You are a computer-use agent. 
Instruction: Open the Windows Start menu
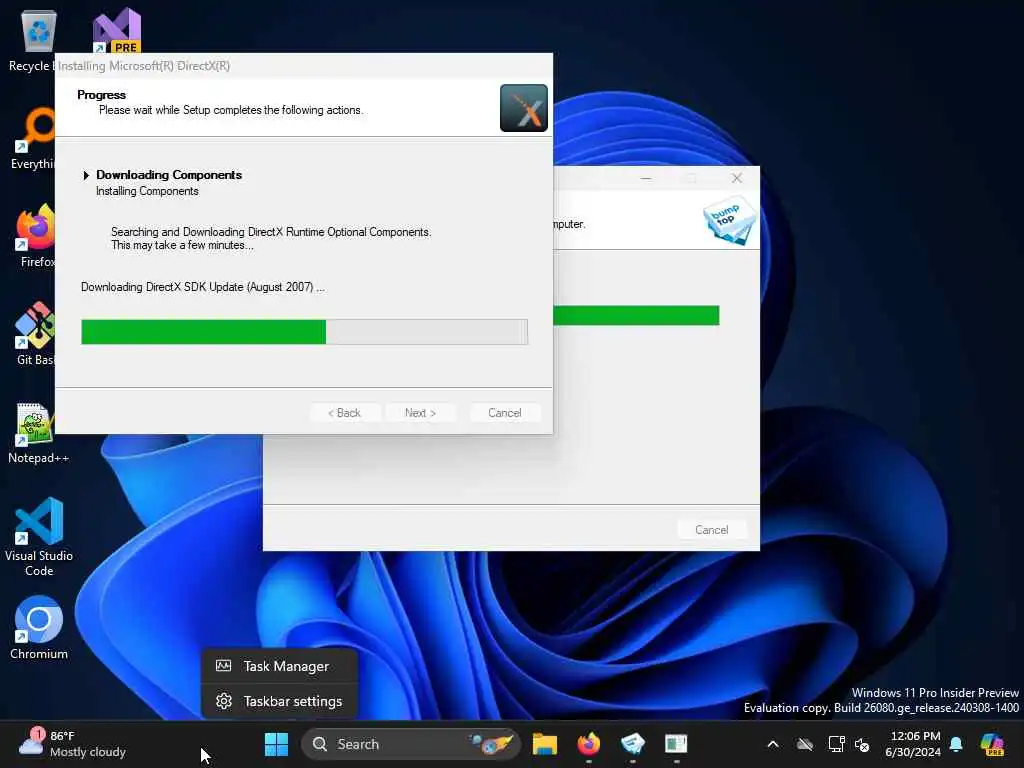pyautogui.click(x=276, y=744)
